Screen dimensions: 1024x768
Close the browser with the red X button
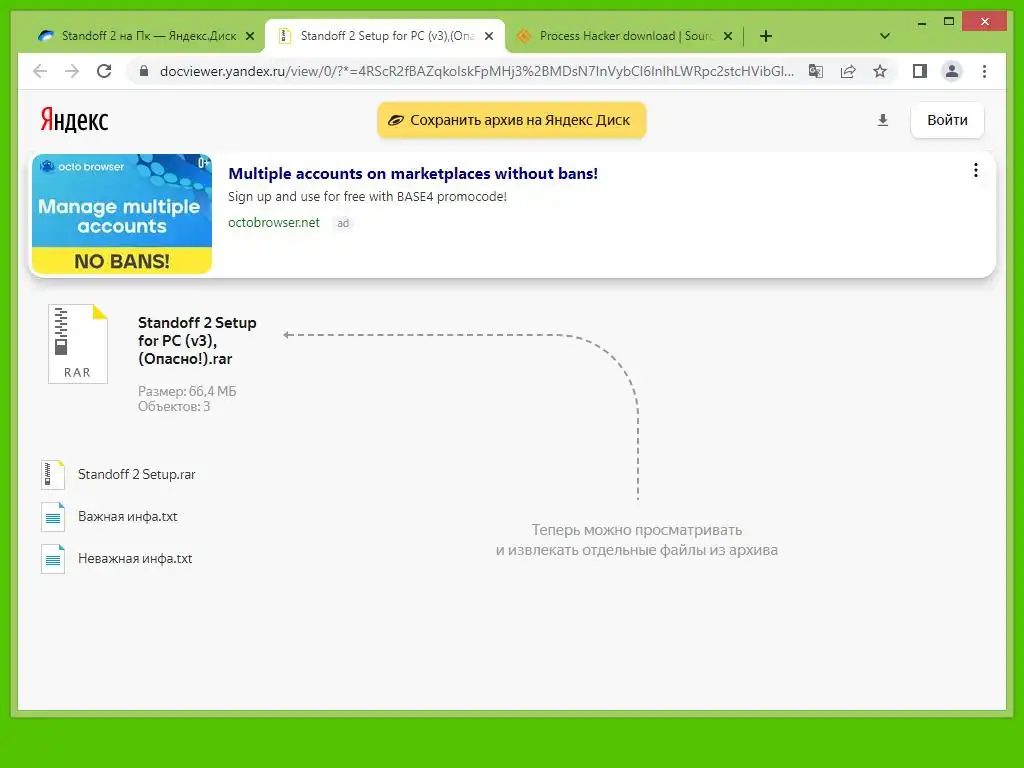click(985, 22)
